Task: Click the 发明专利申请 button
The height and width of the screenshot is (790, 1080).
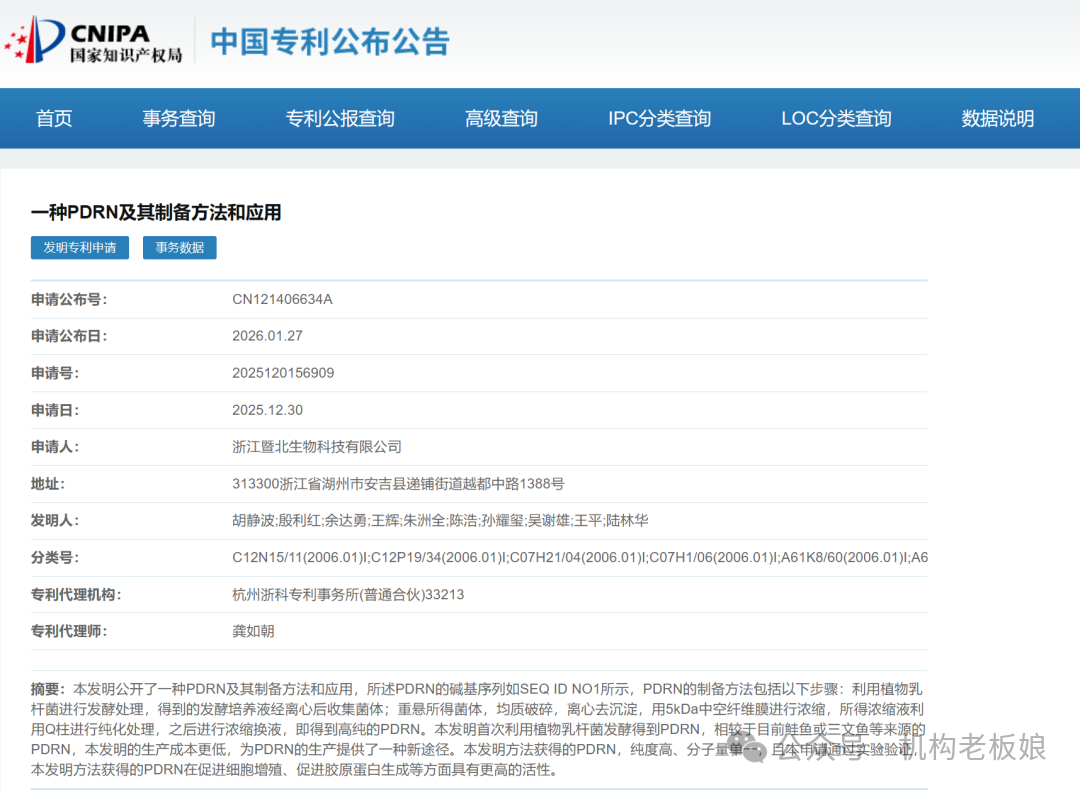Action: coord(79,247)
